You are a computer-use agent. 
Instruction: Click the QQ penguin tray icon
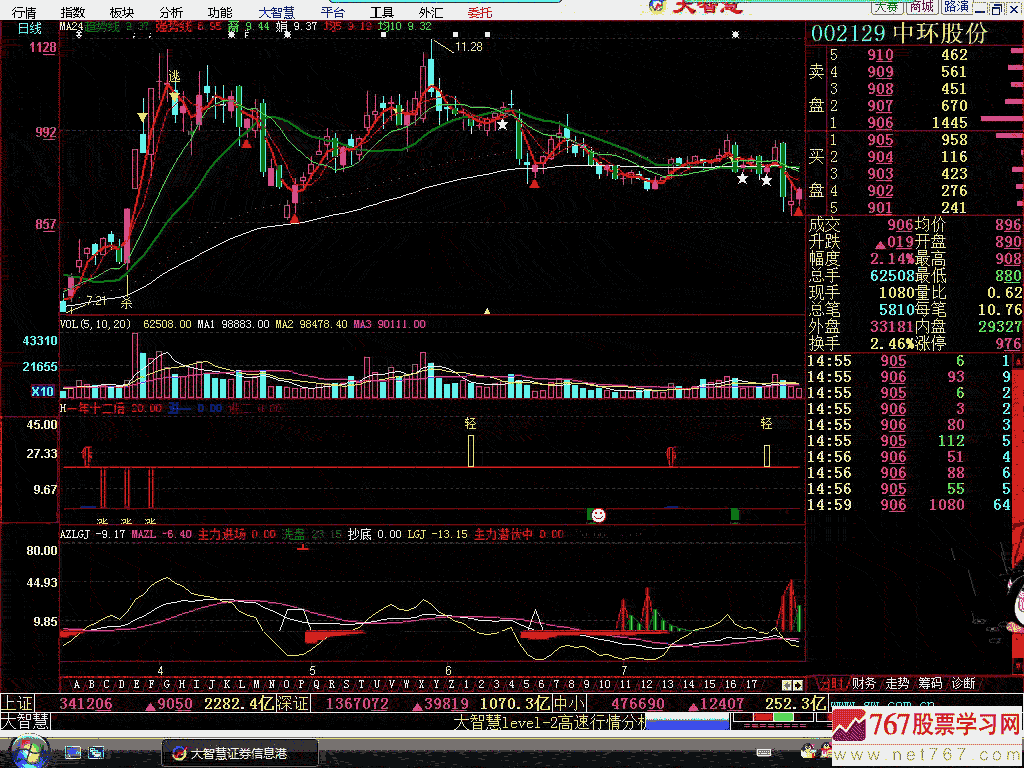tap(808, 751)
